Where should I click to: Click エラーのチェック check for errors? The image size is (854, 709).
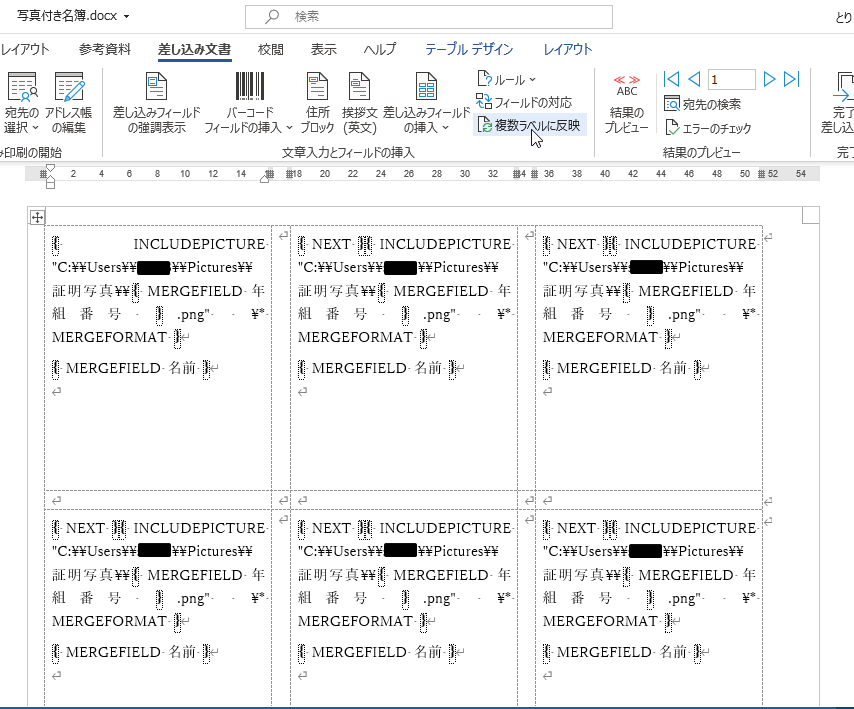[x=708, y=128]
